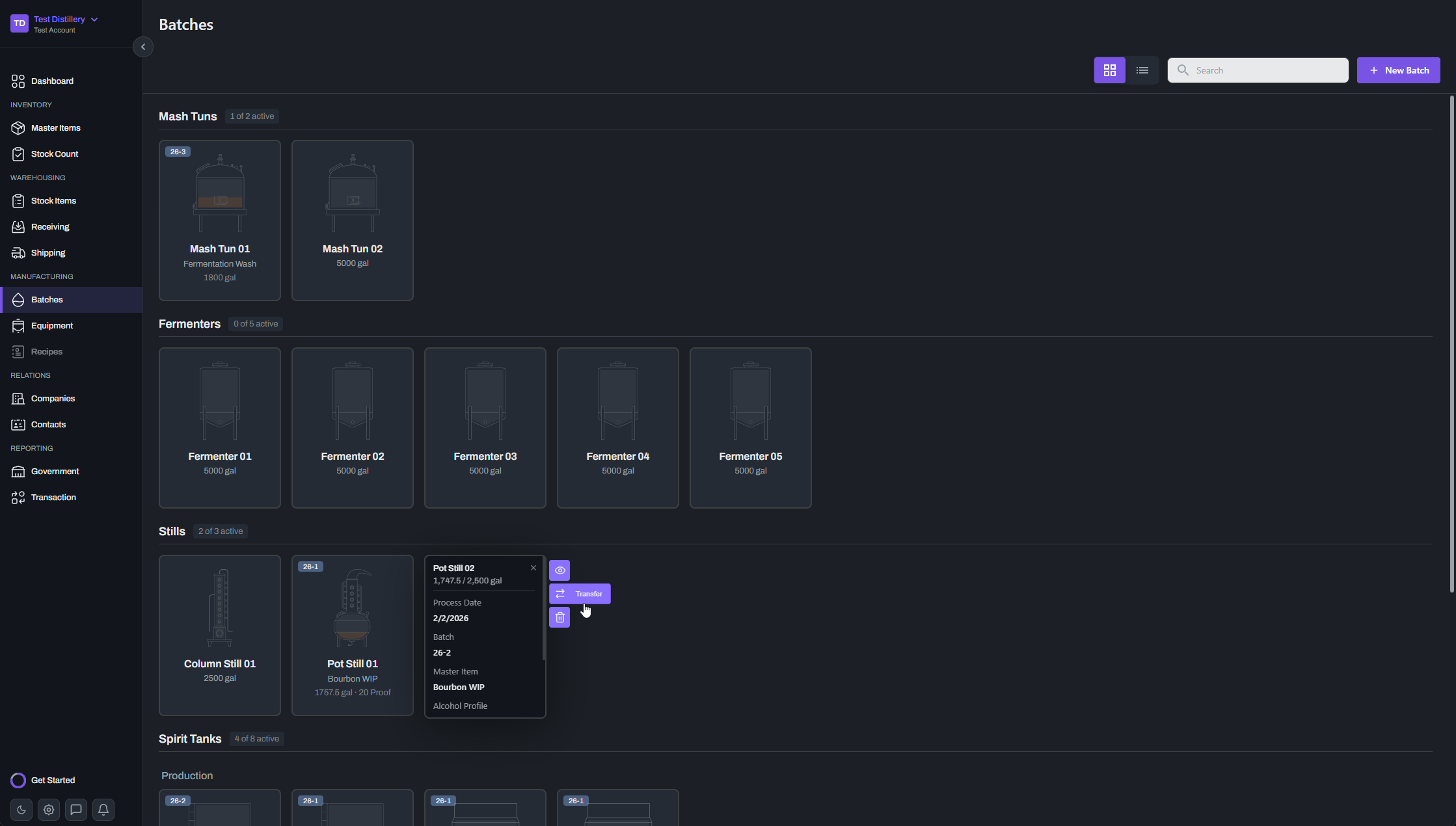Viewport: 1456px width, 826px height.
Task: Expand the Test Distillery account dropdown
Action: click(94, 20)
